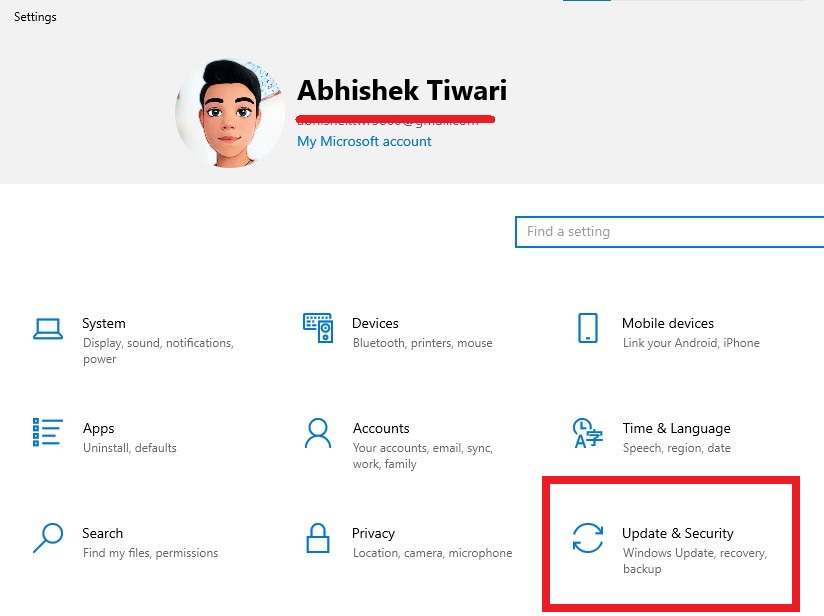The image size is (824, 616).
Task: Open the Privacy settings title
Action: pyautogui.click(x=373, y=533)
